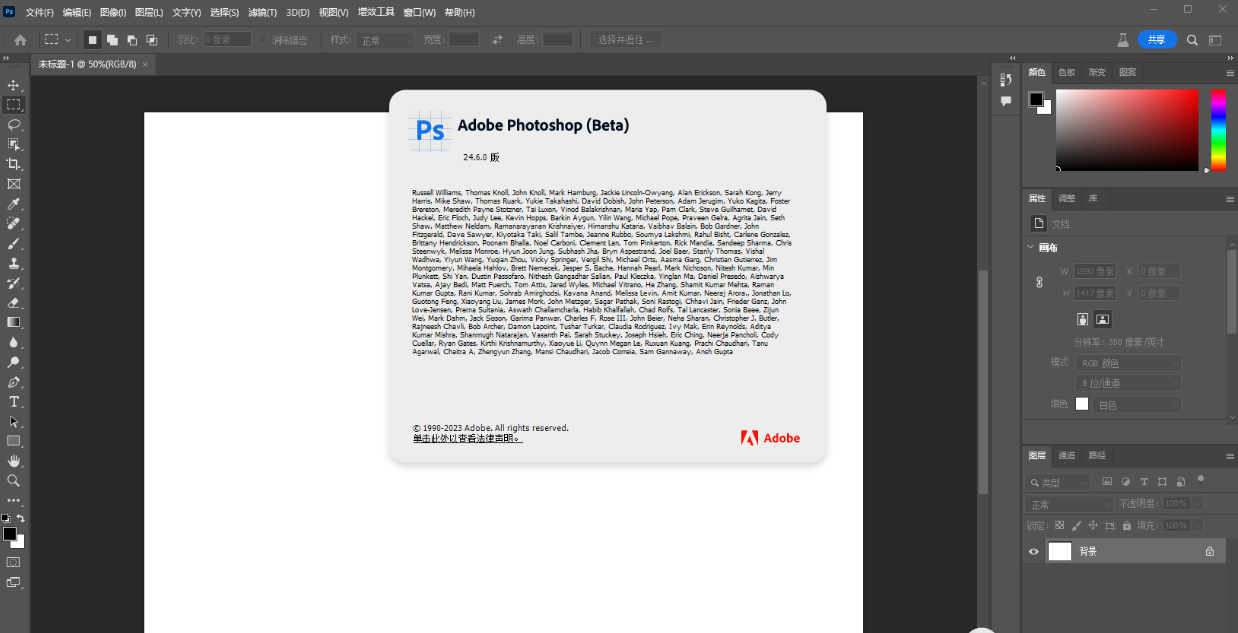Select the Crop tool

click(14, 164)
